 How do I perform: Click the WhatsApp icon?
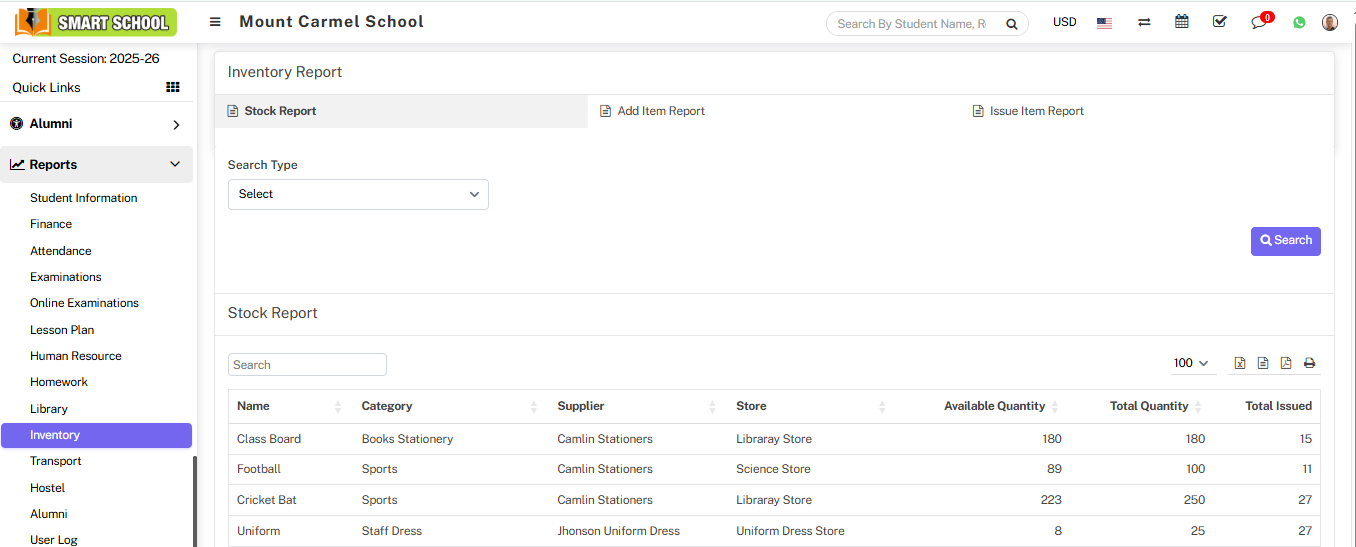(x=1299, y=22)
